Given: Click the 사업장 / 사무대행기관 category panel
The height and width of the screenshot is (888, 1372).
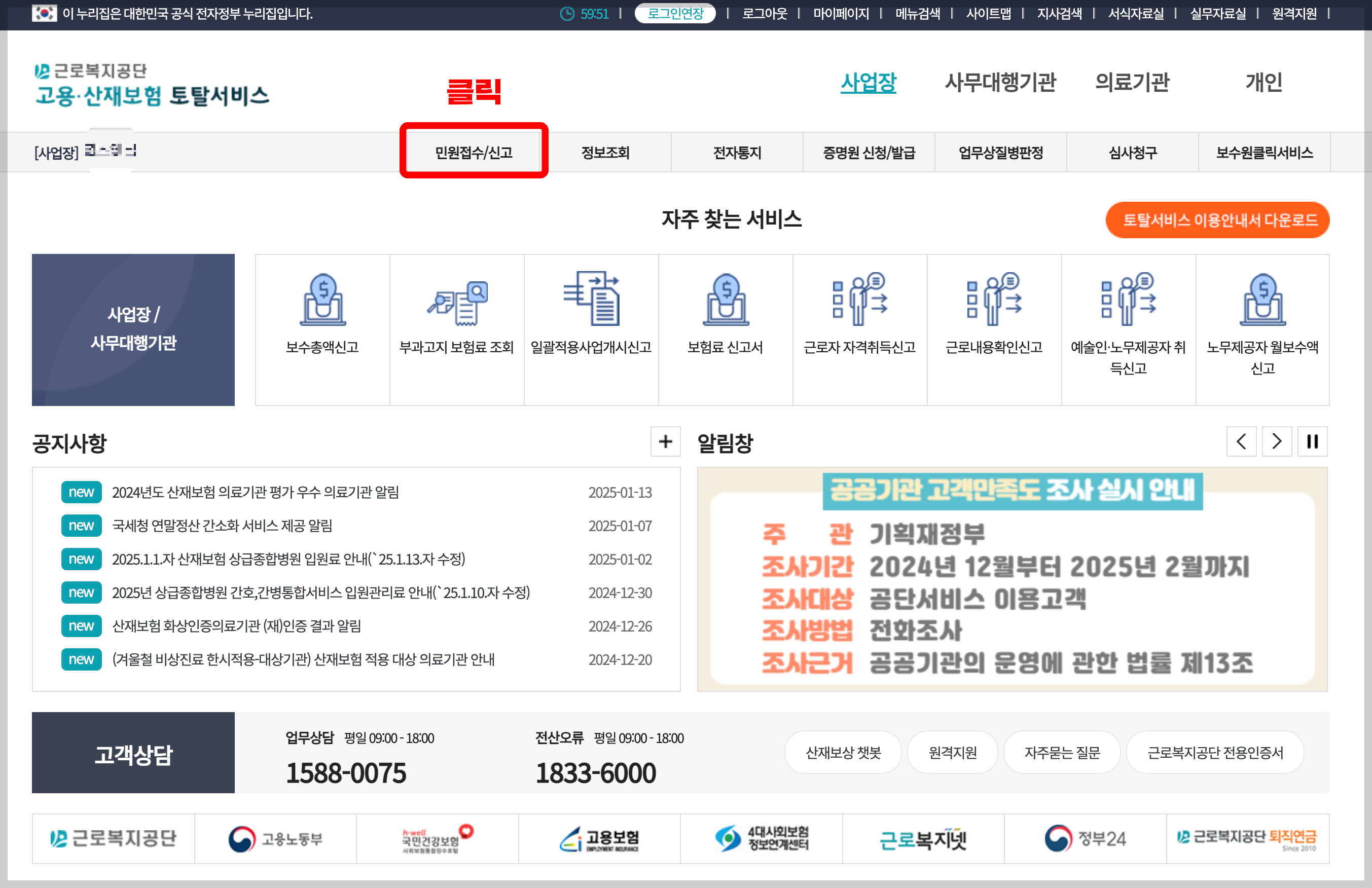Looking at the screenshot, I should point(133,329).
